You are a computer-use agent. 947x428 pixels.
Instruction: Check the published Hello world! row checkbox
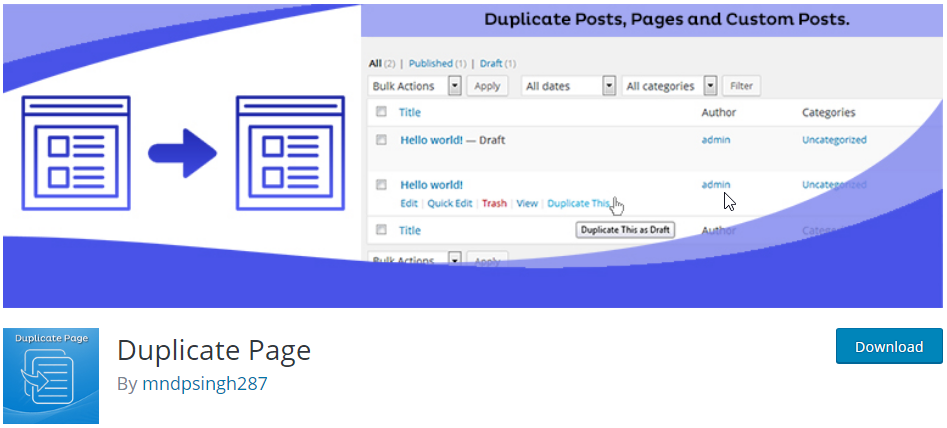(381, 185)
